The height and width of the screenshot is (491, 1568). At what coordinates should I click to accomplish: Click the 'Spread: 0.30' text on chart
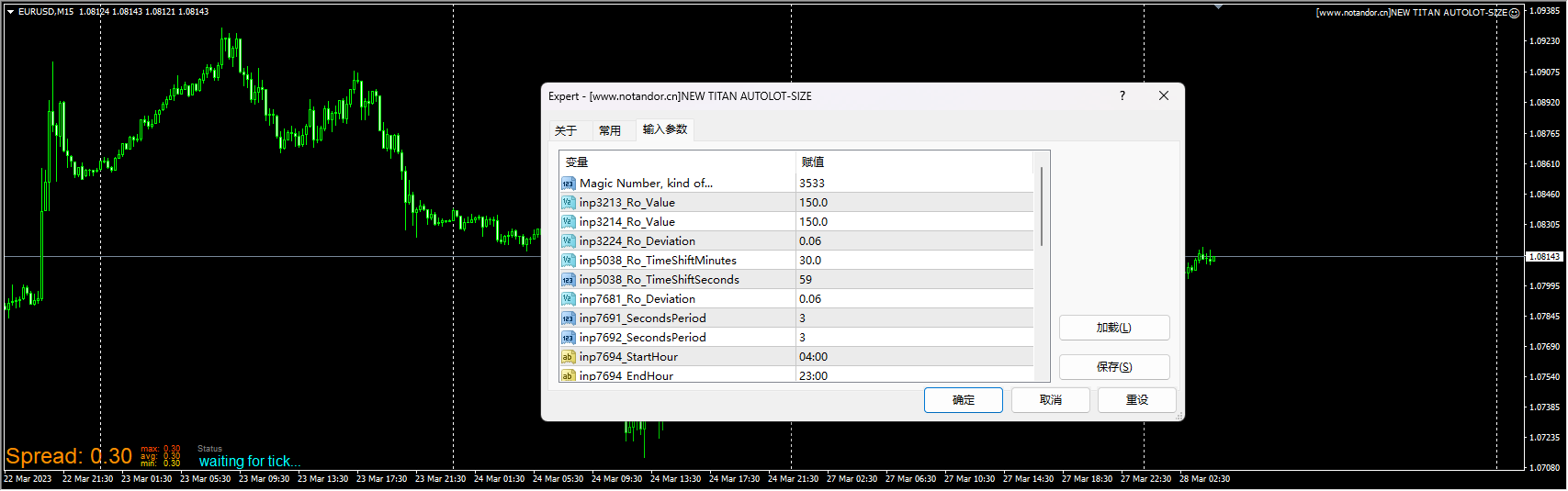69,456
